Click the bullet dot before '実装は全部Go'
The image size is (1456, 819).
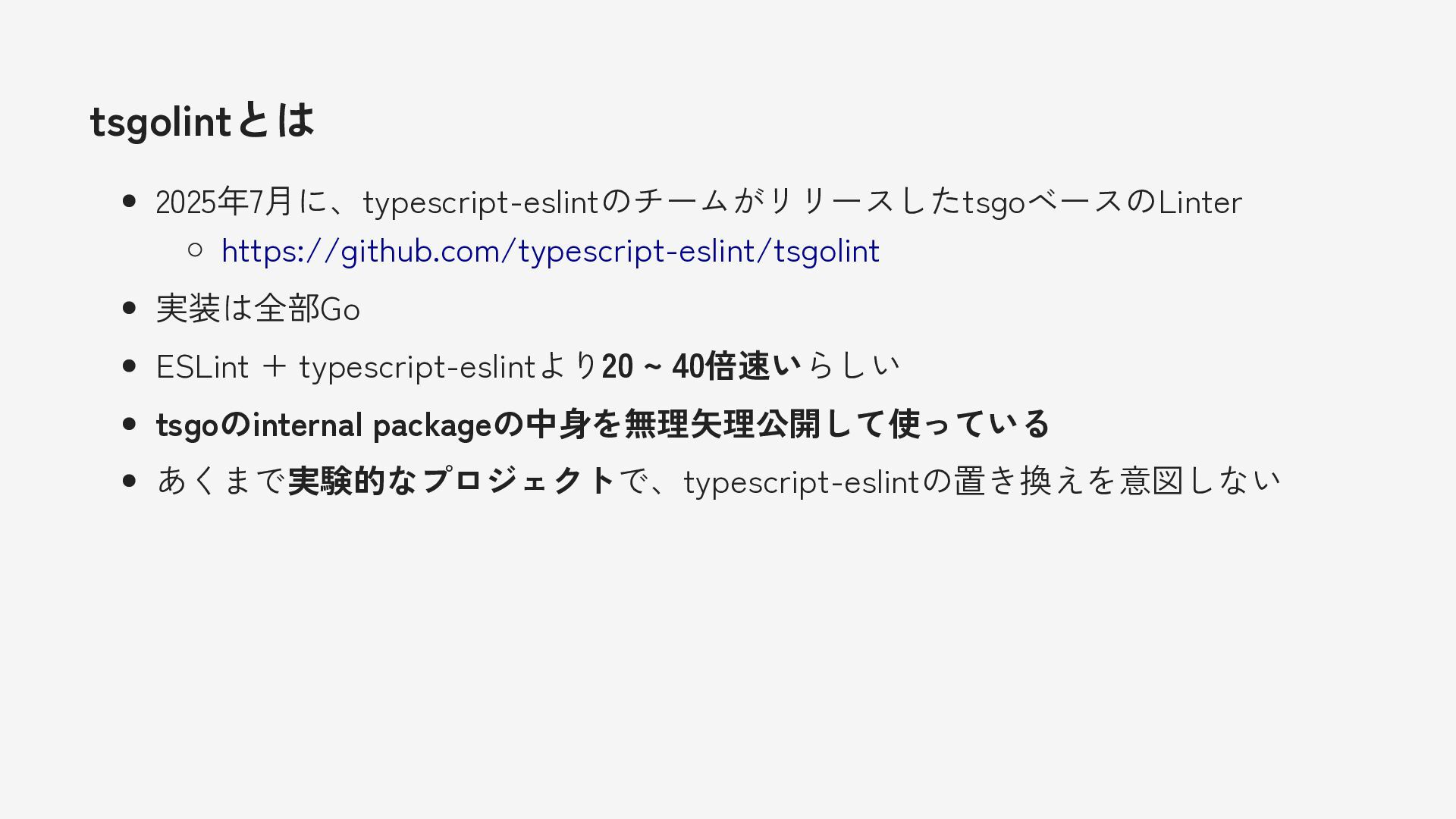(x=129, y=308)
